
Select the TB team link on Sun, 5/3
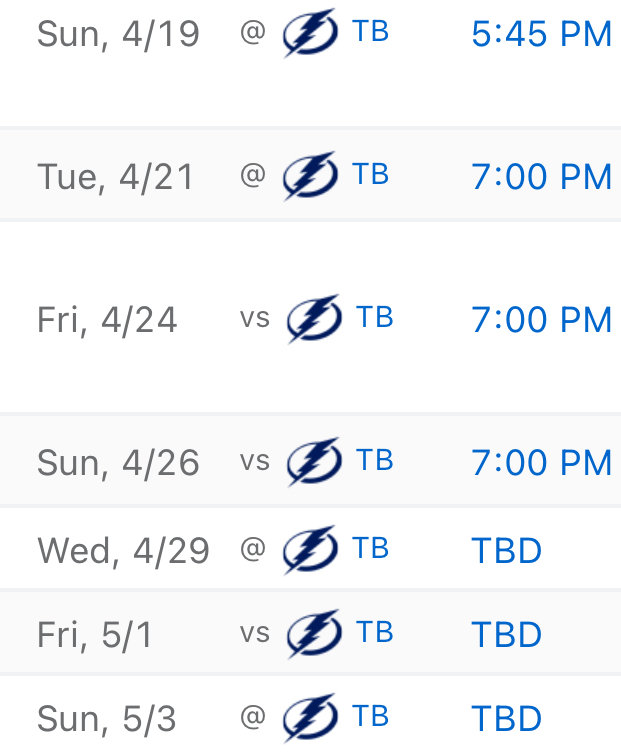pyautogui.click(x=370, y=716)
